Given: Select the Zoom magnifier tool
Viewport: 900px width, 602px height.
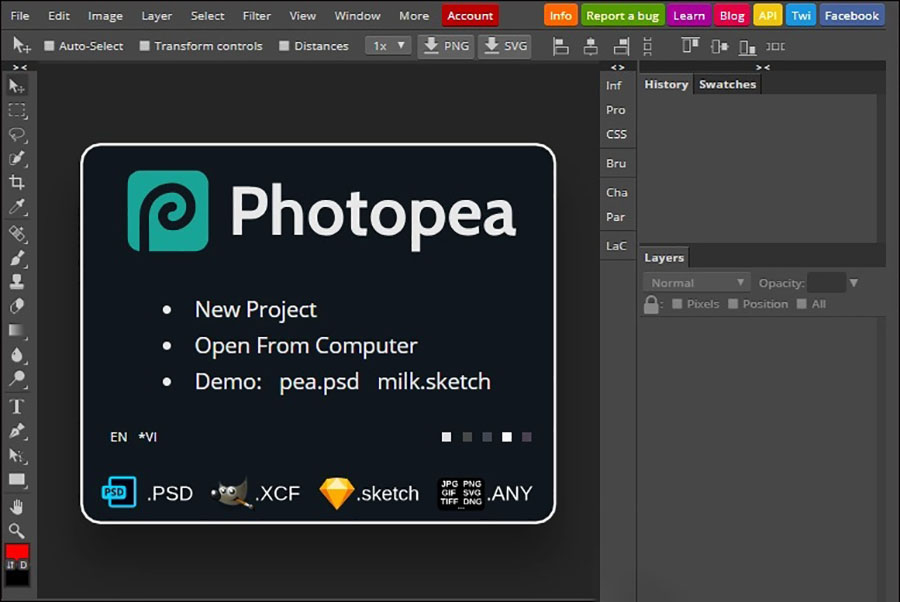Looking at the screenshot, I should pyautogui.click(x=17, y=530).
